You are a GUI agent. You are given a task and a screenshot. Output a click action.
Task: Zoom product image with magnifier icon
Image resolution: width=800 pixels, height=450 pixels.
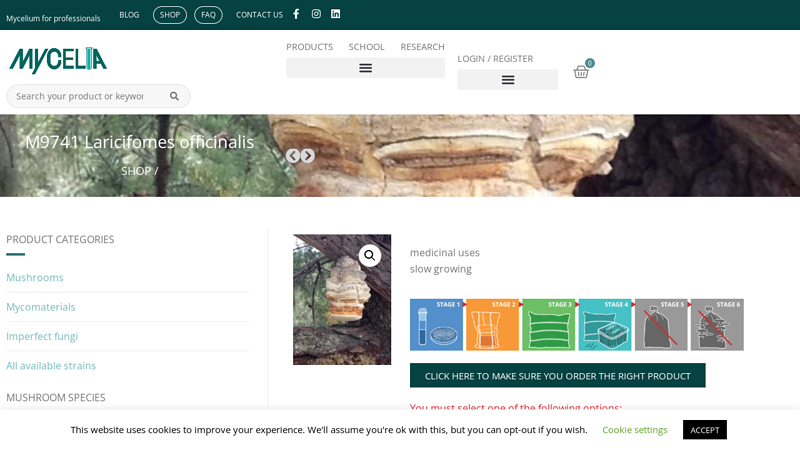(370, 255)
